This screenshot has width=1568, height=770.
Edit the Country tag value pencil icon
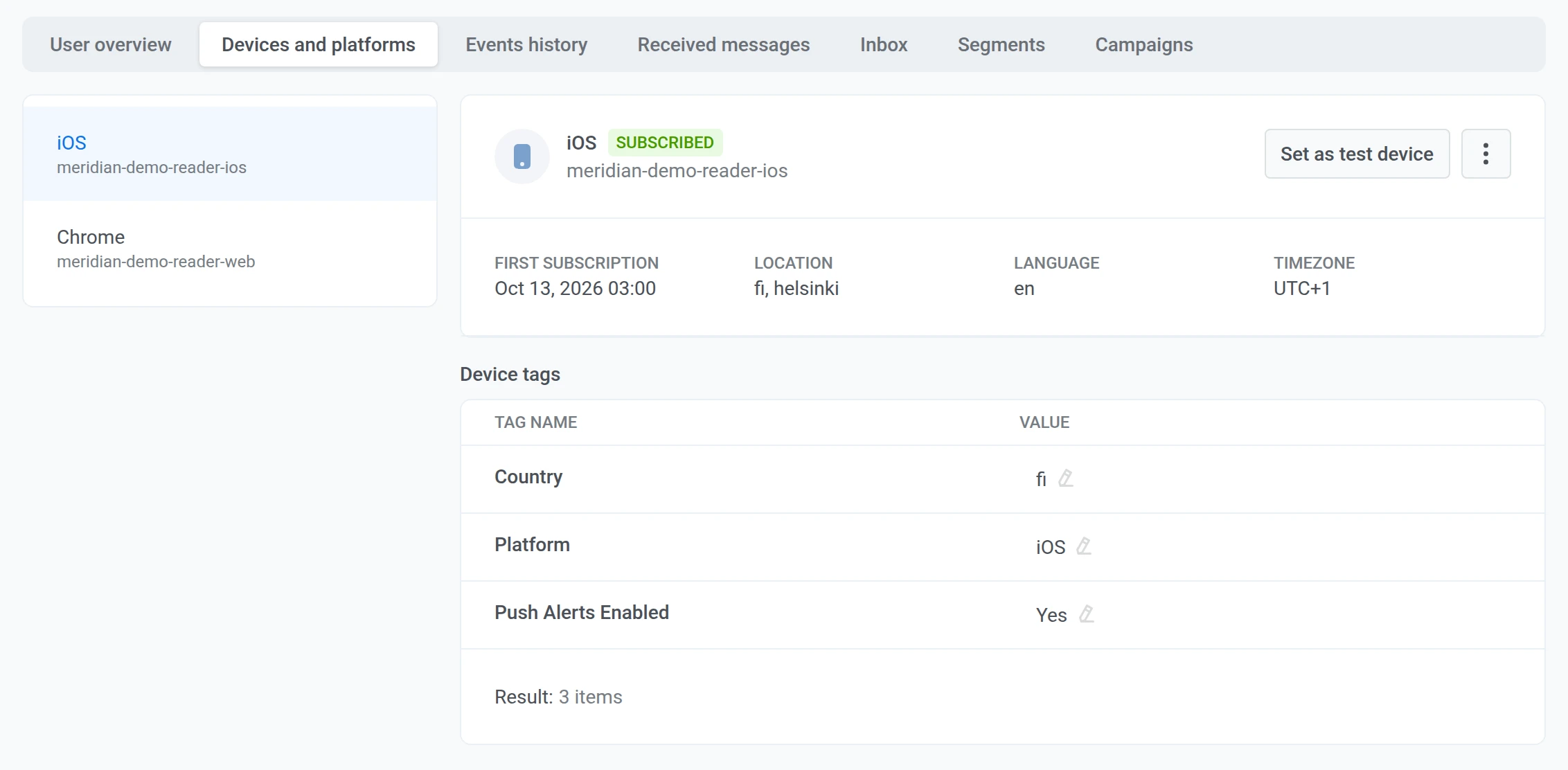pos(1066,478)
